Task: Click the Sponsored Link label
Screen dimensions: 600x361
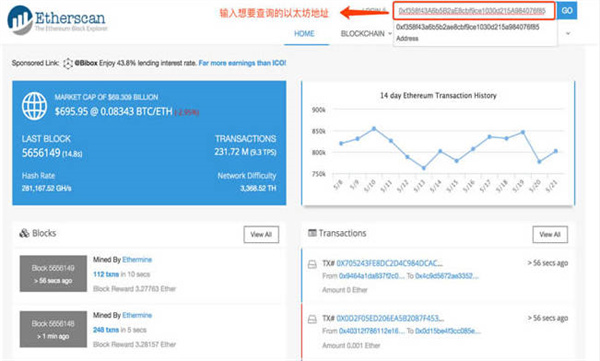Action: 36,63
